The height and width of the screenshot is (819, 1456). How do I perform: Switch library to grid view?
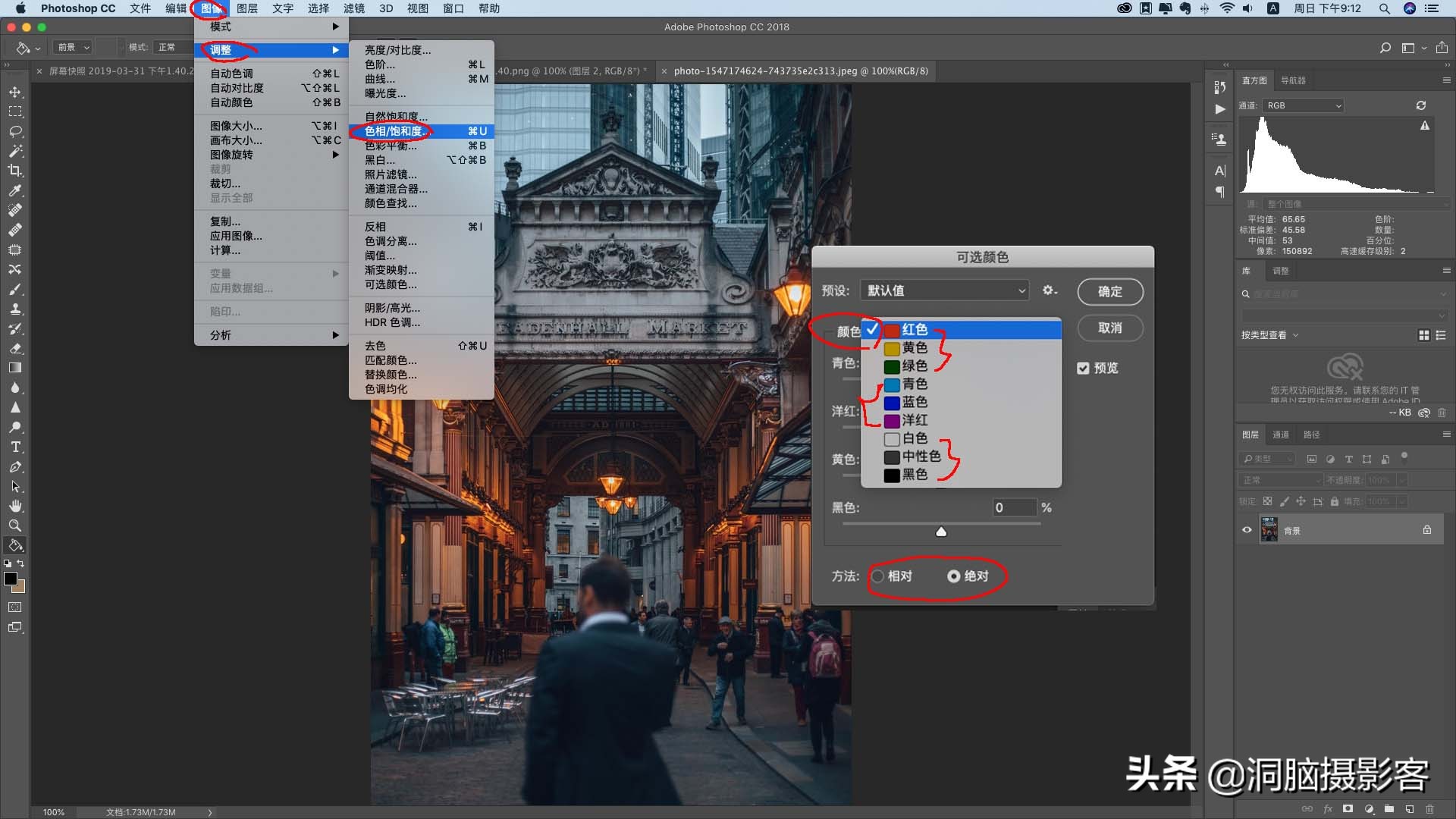pyautogui.click(x=1424, y=335)
